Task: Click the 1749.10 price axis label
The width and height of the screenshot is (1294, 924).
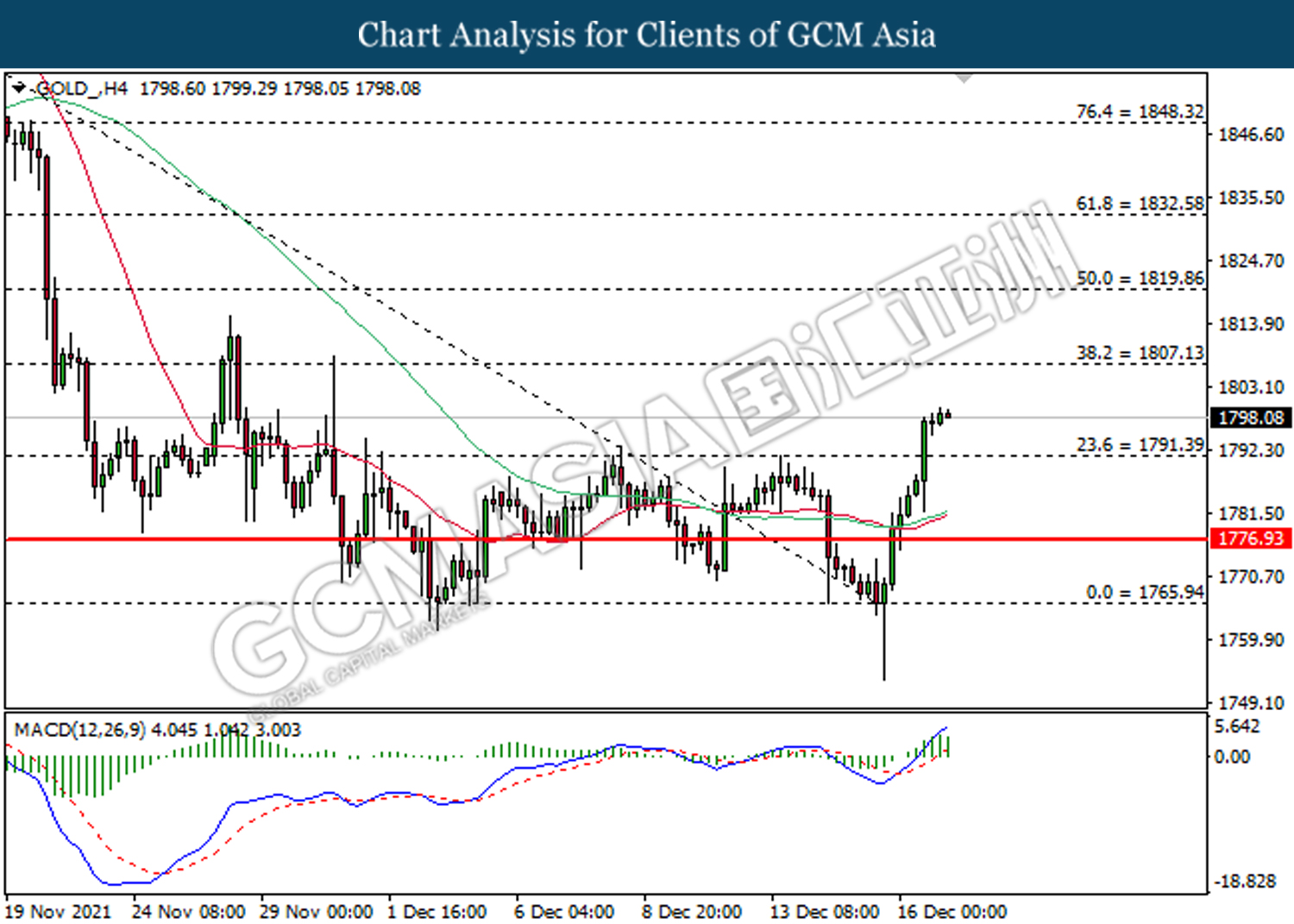Action: 1250,702
